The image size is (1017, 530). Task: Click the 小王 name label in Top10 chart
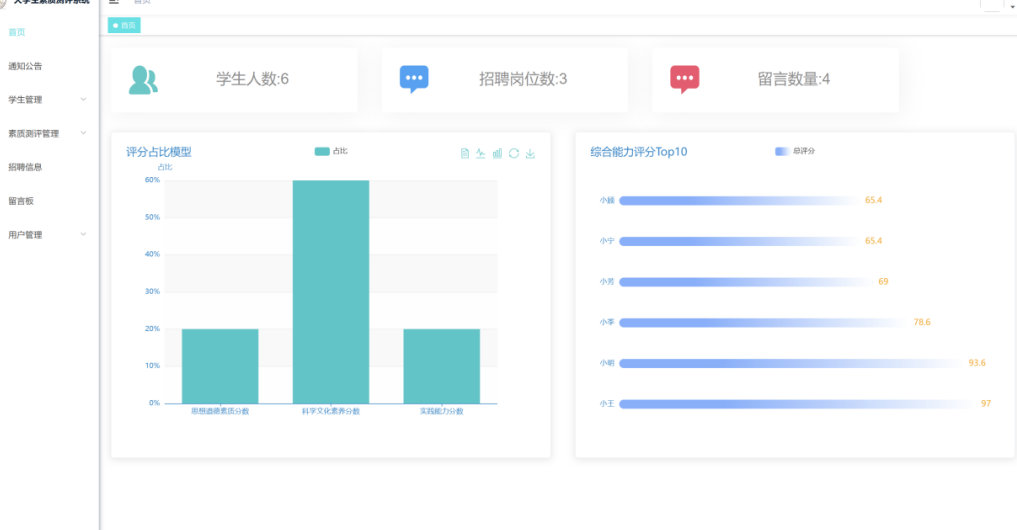point(606,404)
